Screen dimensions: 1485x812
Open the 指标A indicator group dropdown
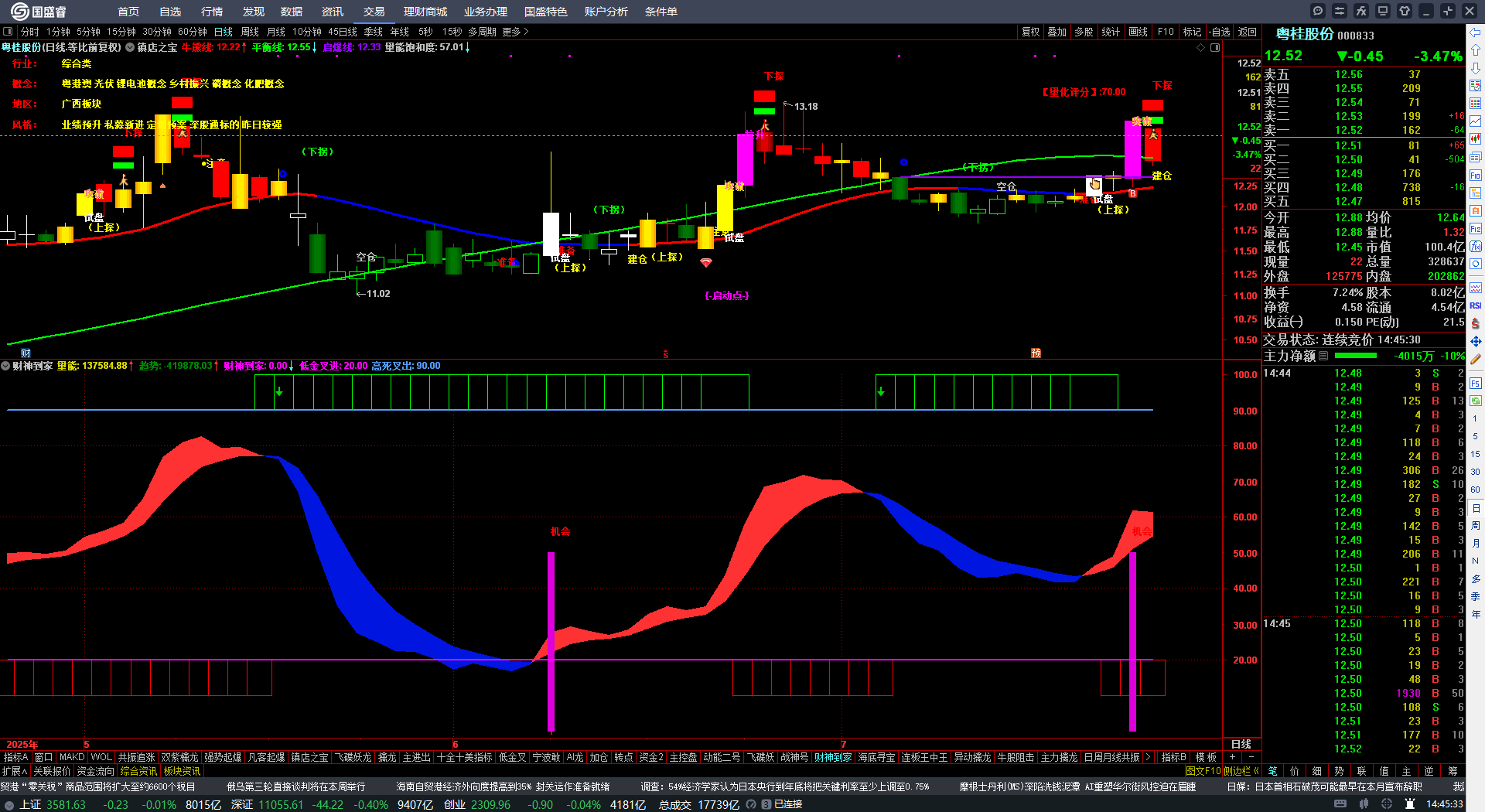[x=15, y=757]
